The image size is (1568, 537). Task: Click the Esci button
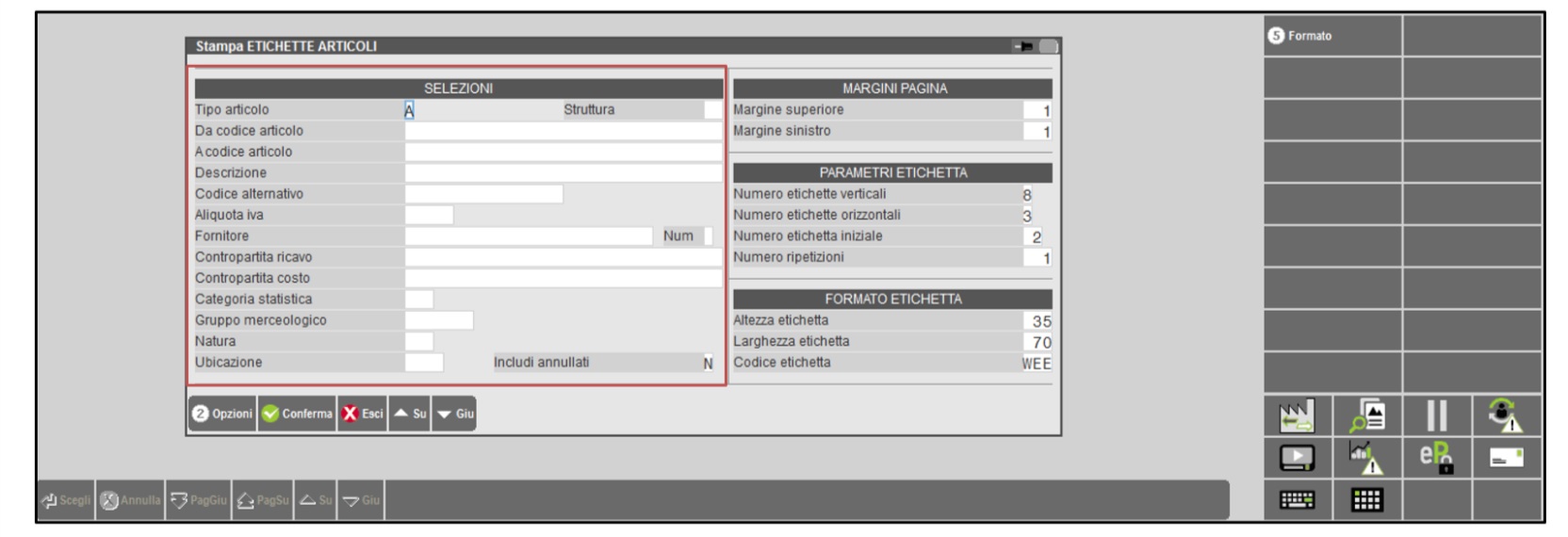tap(363, 414)
